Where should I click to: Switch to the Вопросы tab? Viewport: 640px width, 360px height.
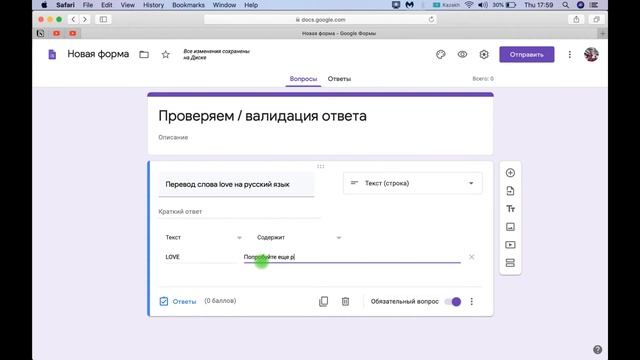tap(303, 79)
